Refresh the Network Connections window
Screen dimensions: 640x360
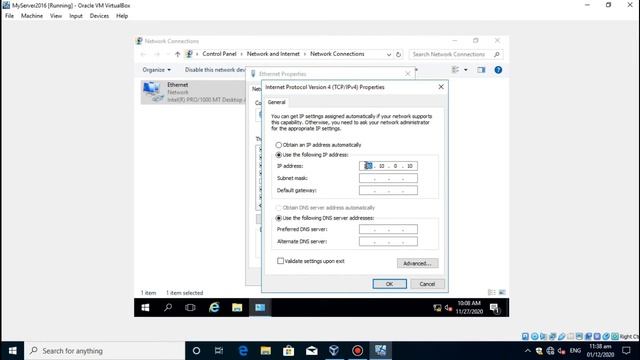398,54
